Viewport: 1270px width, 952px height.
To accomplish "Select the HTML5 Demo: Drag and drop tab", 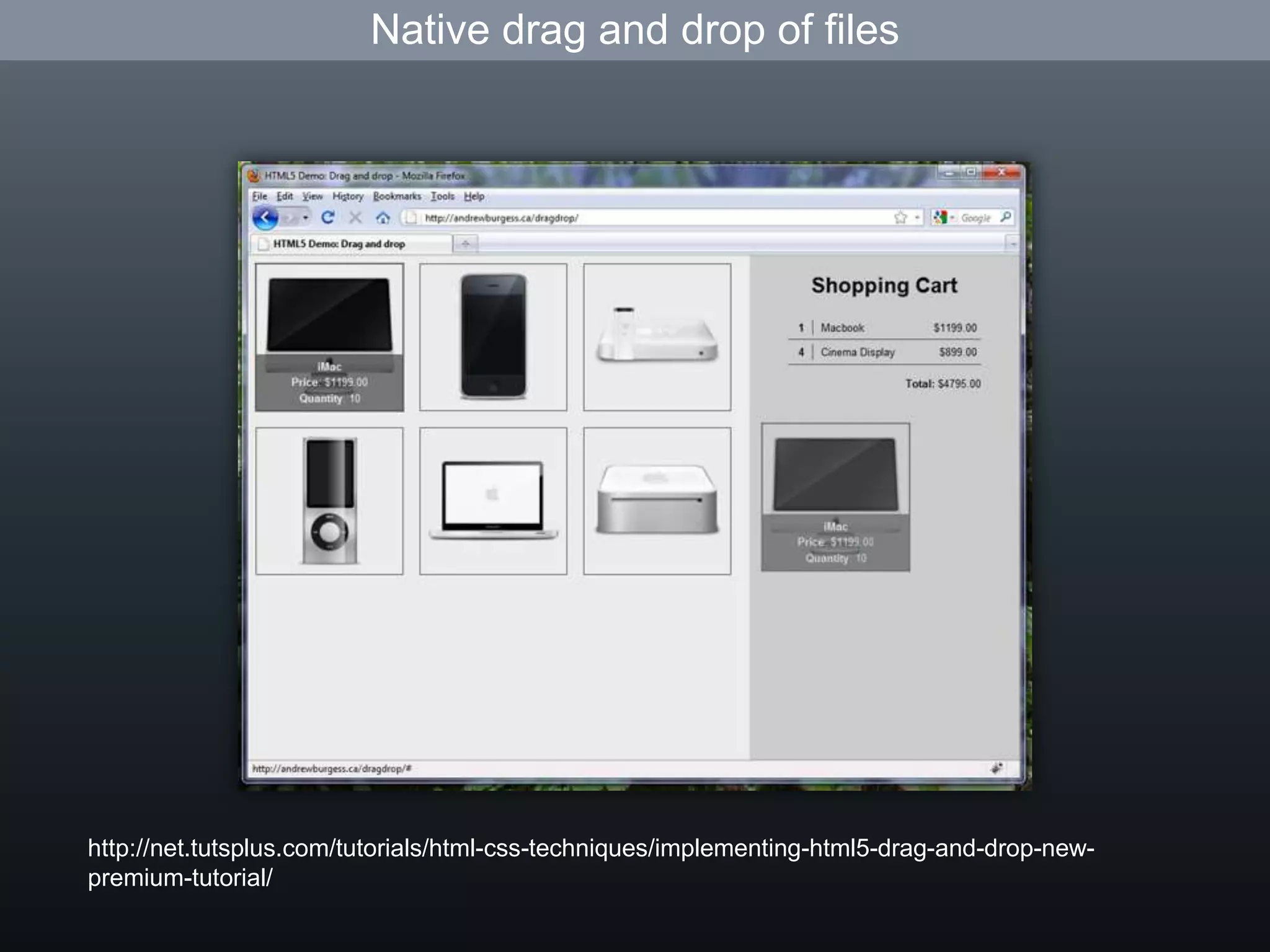I will [351, 244].
